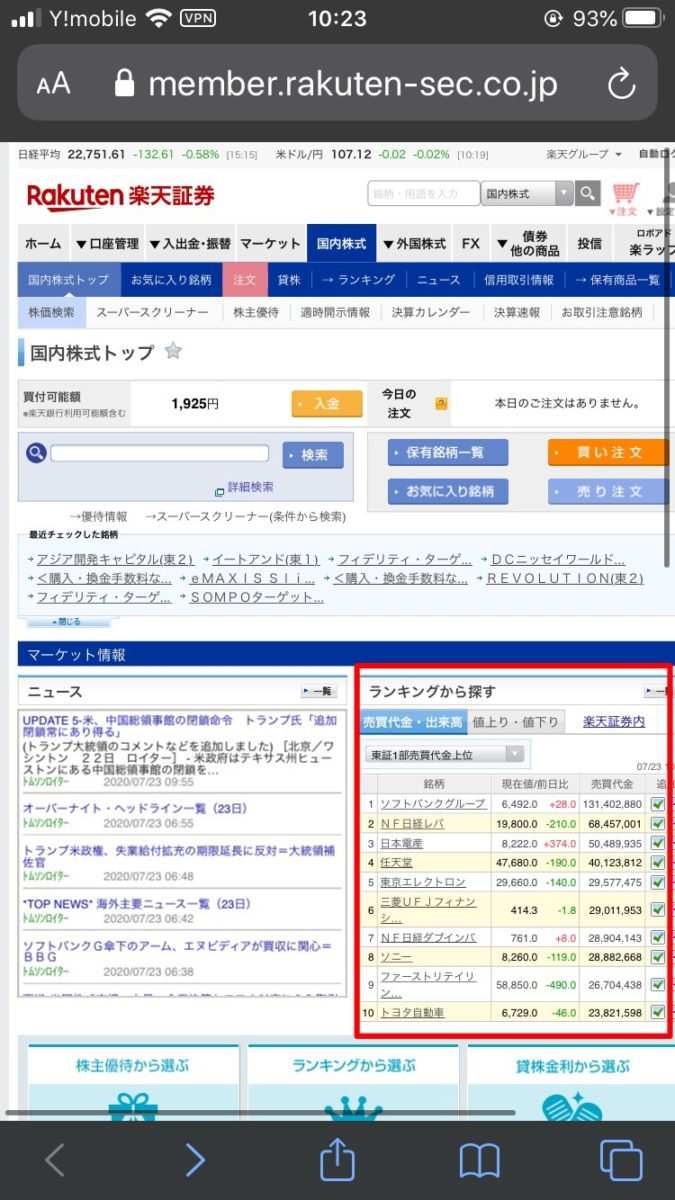
Task: Open the pink 注文 submenu item
Action: [245, 280]
